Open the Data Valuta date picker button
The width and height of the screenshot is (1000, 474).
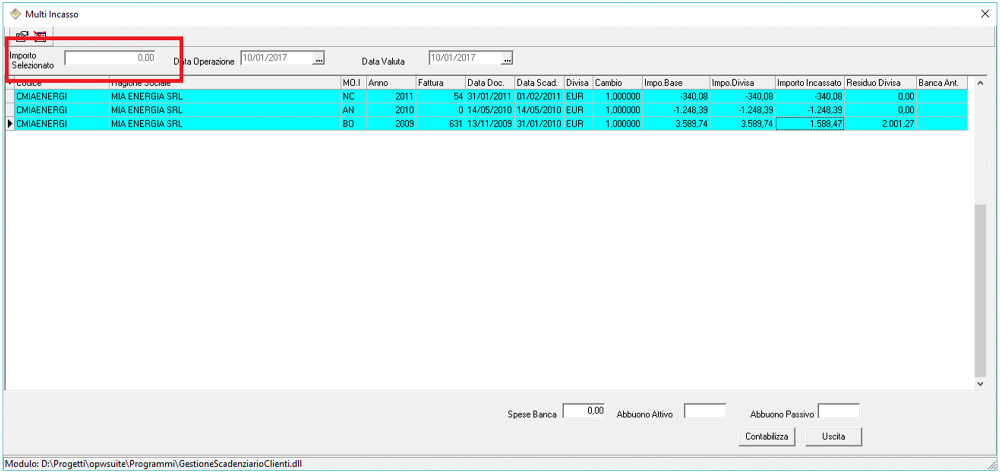pos(507,59)
